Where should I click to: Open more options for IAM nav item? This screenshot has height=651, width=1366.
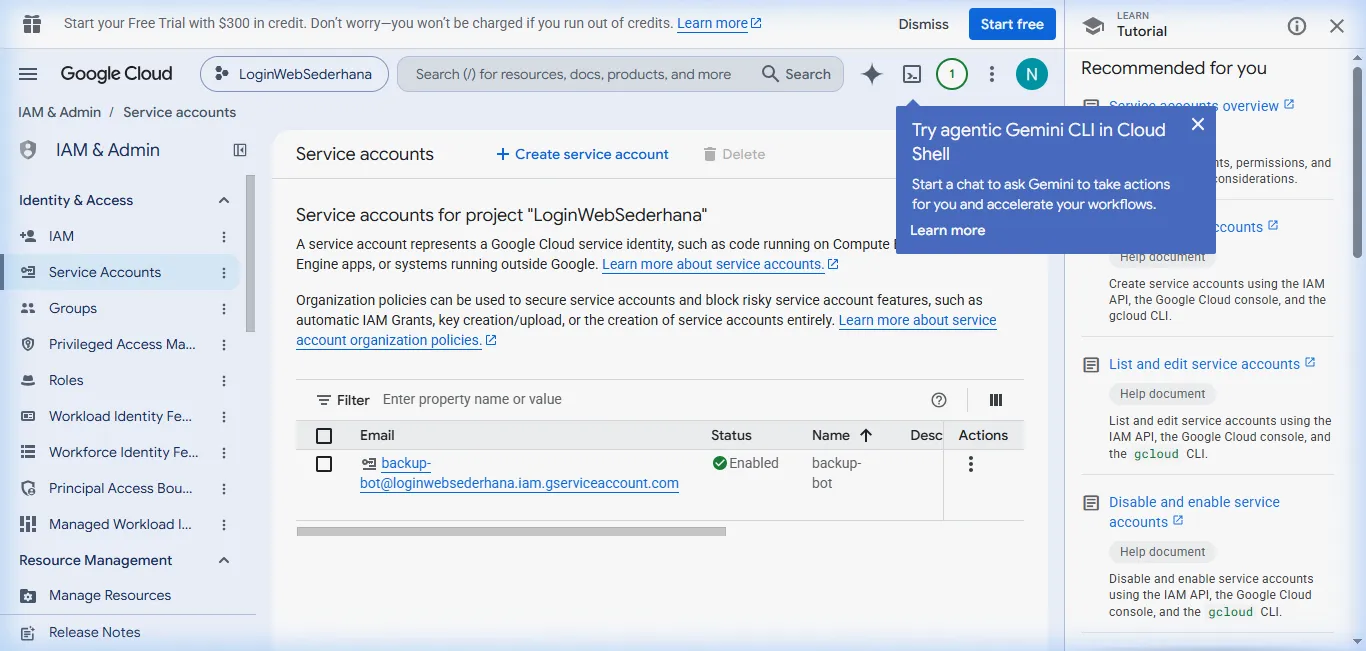(x=224, y=237)
